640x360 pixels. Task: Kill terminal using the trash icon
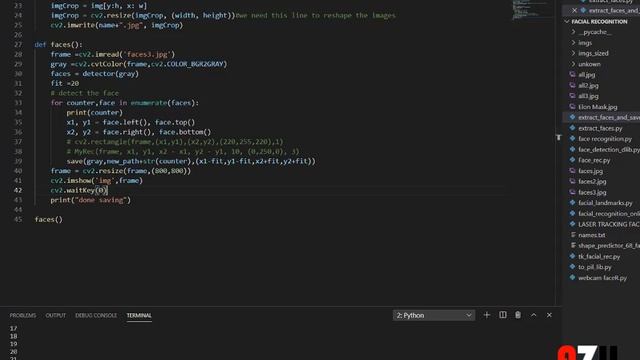(x=518, y=315)
